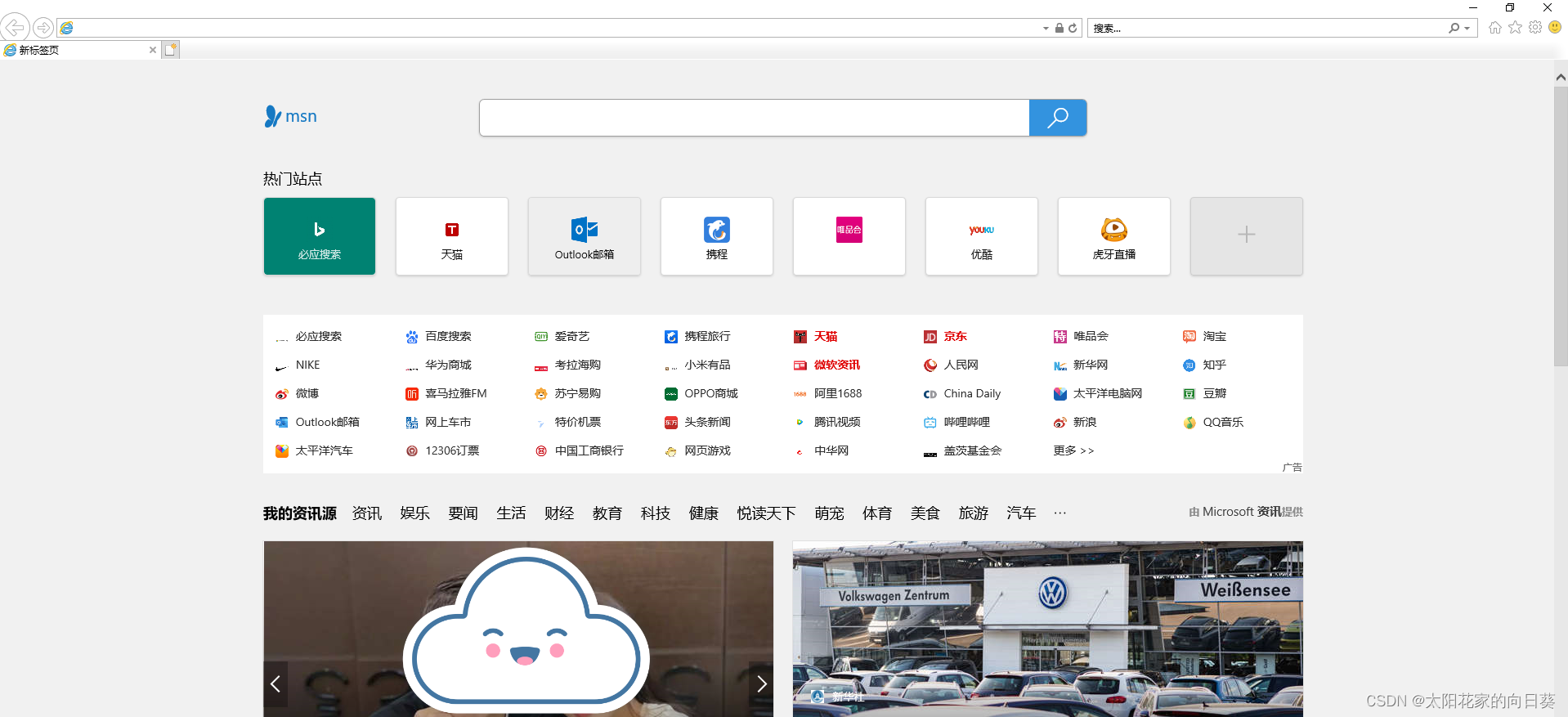Click the blue MSN search button
The height and width of the screenshot is (717, 1568).
[x=1058, y=118]
